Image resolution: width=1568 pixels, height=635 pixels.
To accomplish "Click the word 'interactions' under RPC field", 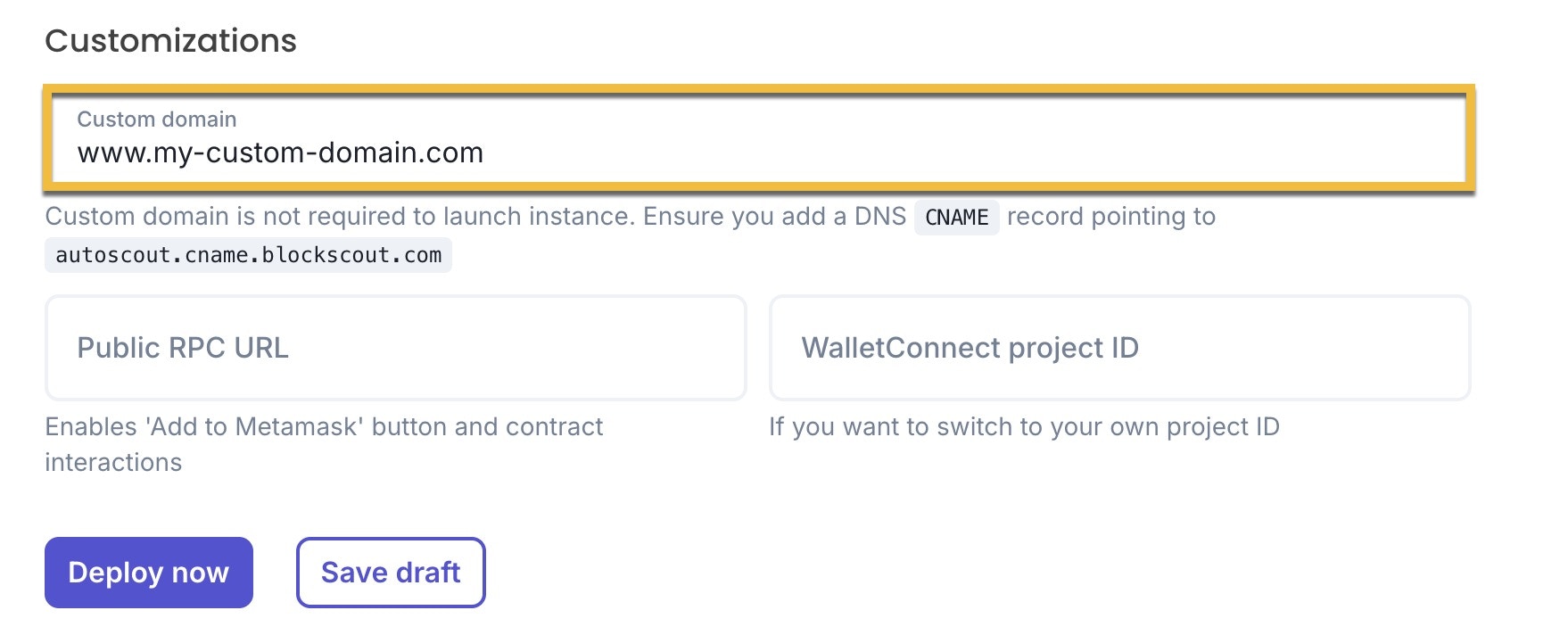I will tap(113, 463).
